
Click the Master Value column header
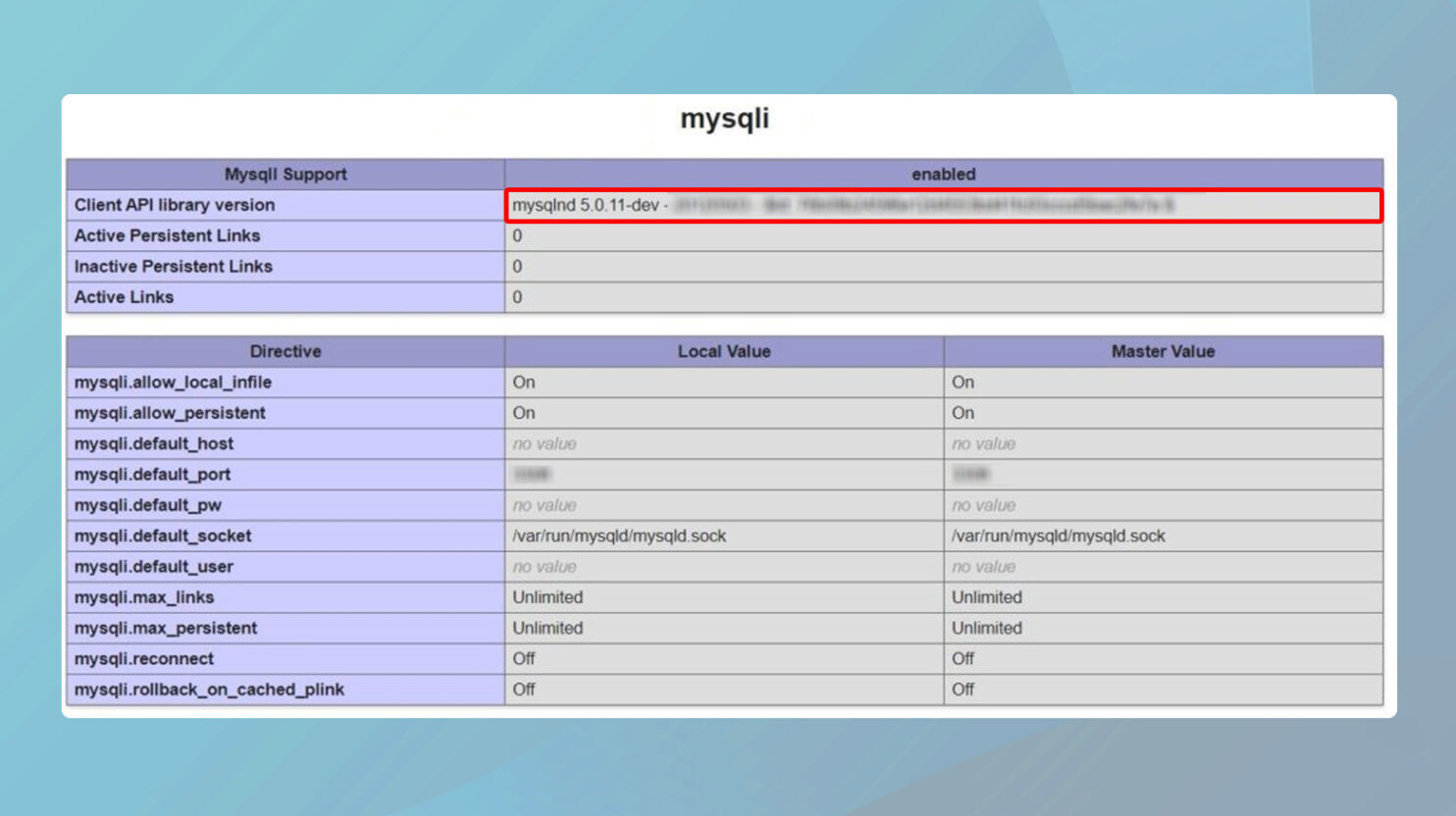[x=1164, y=351]
